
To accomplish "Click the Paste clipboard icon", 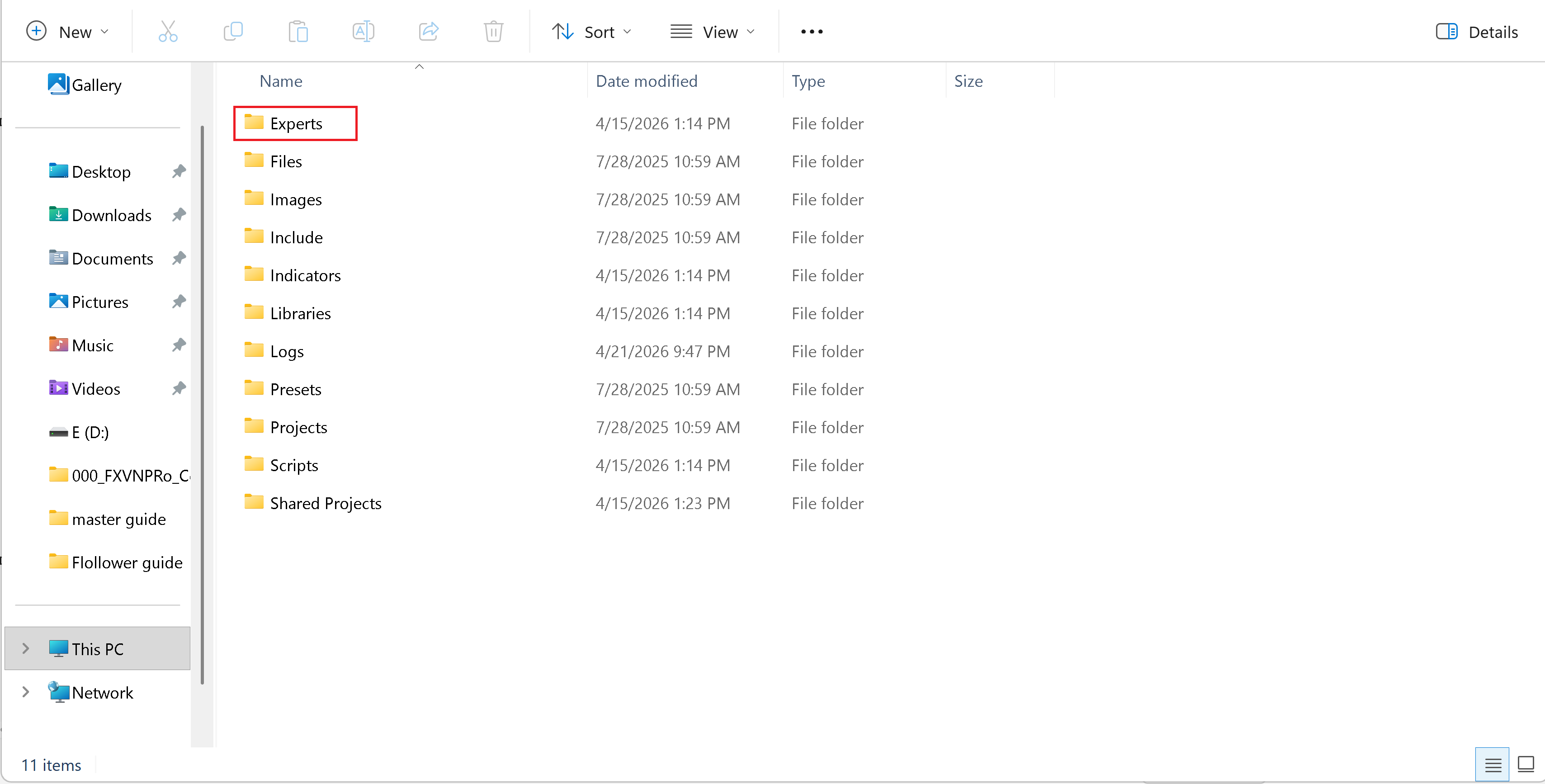I will (x=298, y=31).
